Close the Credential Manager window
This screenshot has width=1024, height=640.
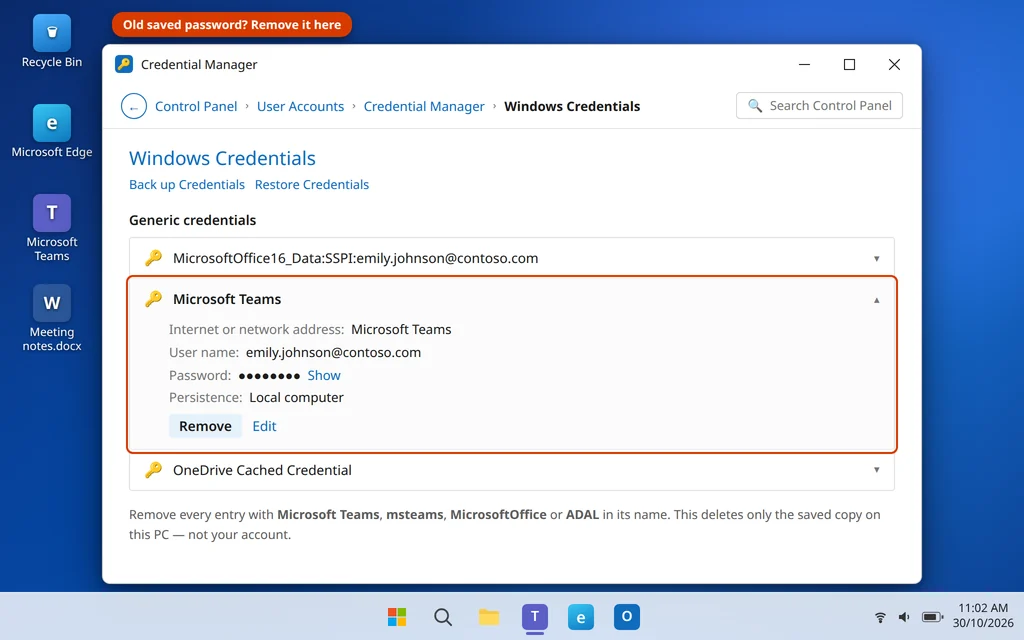tap(894, 64)
